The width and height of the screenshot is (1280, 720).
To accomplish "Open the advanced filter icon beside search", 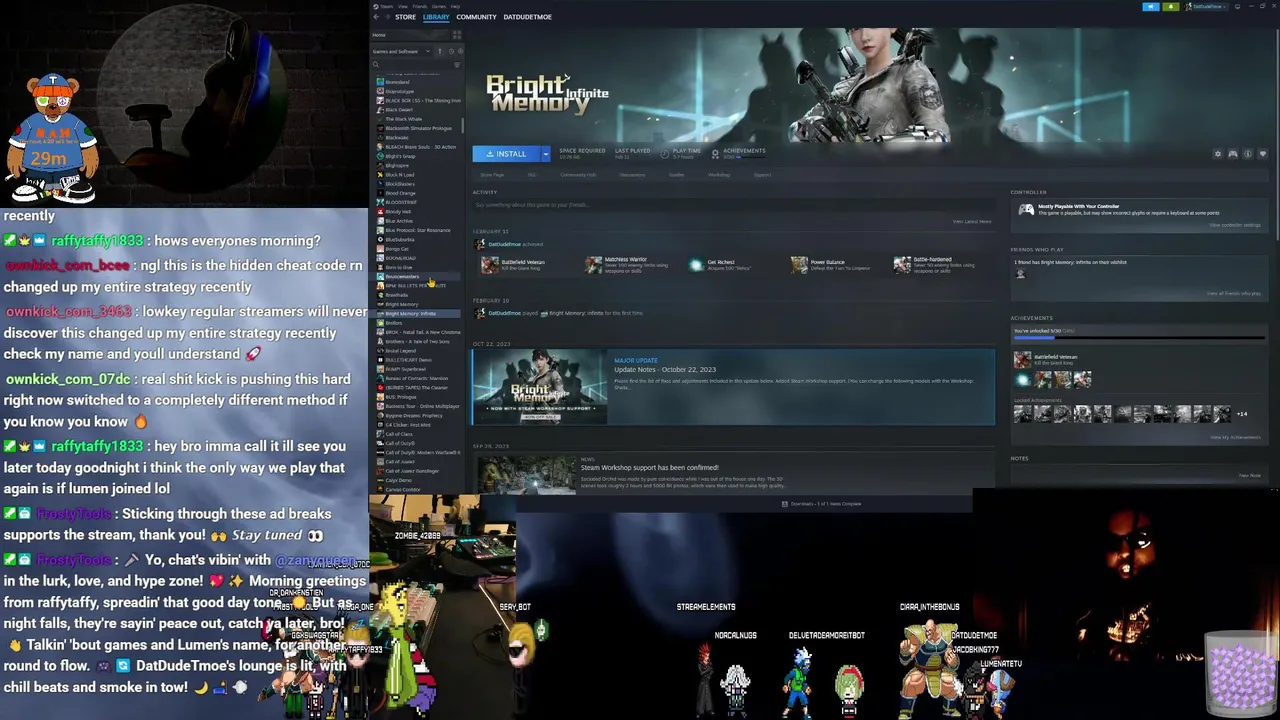I will (459, 65).
